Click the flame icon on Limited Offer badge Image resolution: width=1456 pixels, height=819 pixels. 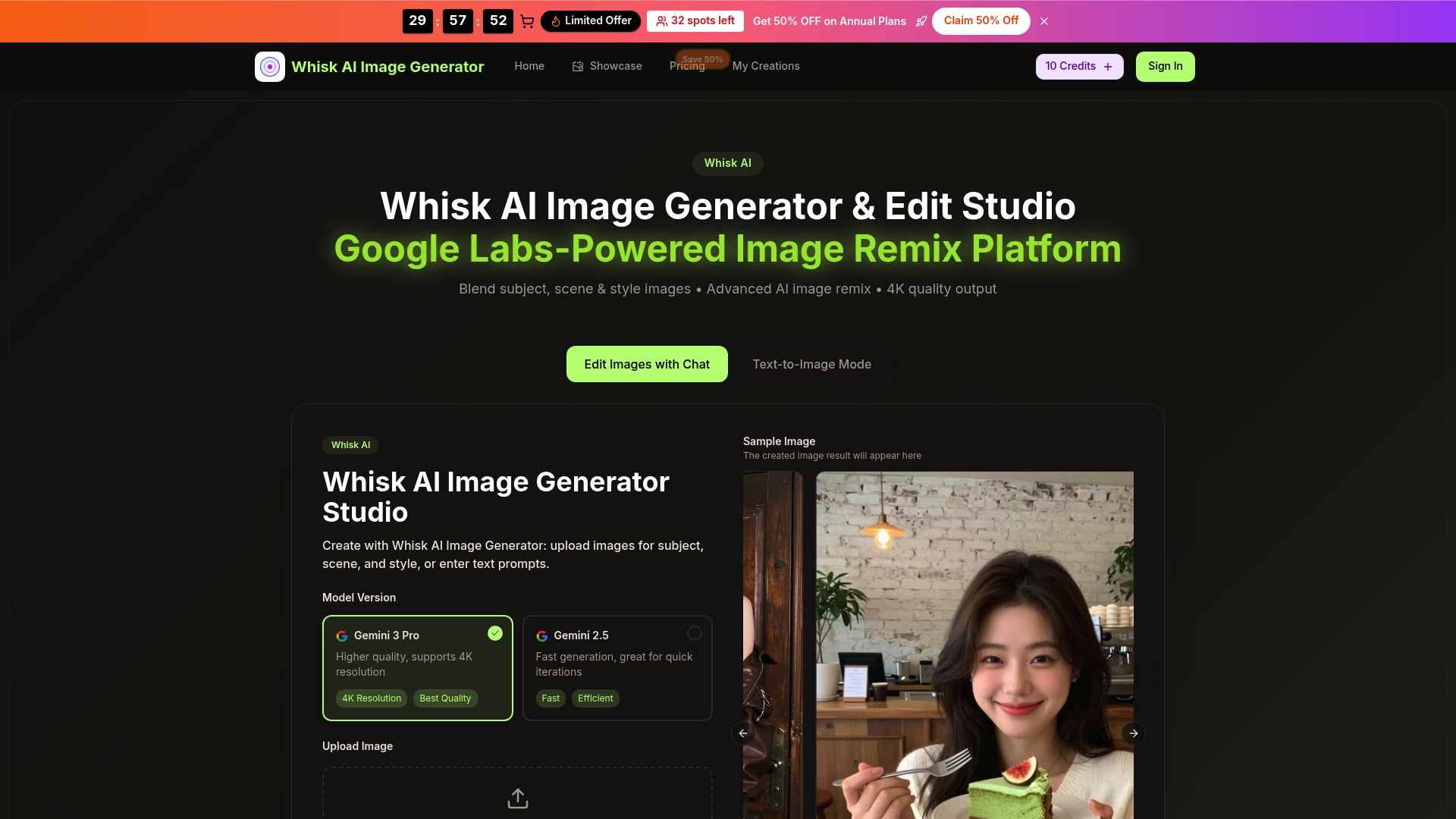tap(555, 21)
